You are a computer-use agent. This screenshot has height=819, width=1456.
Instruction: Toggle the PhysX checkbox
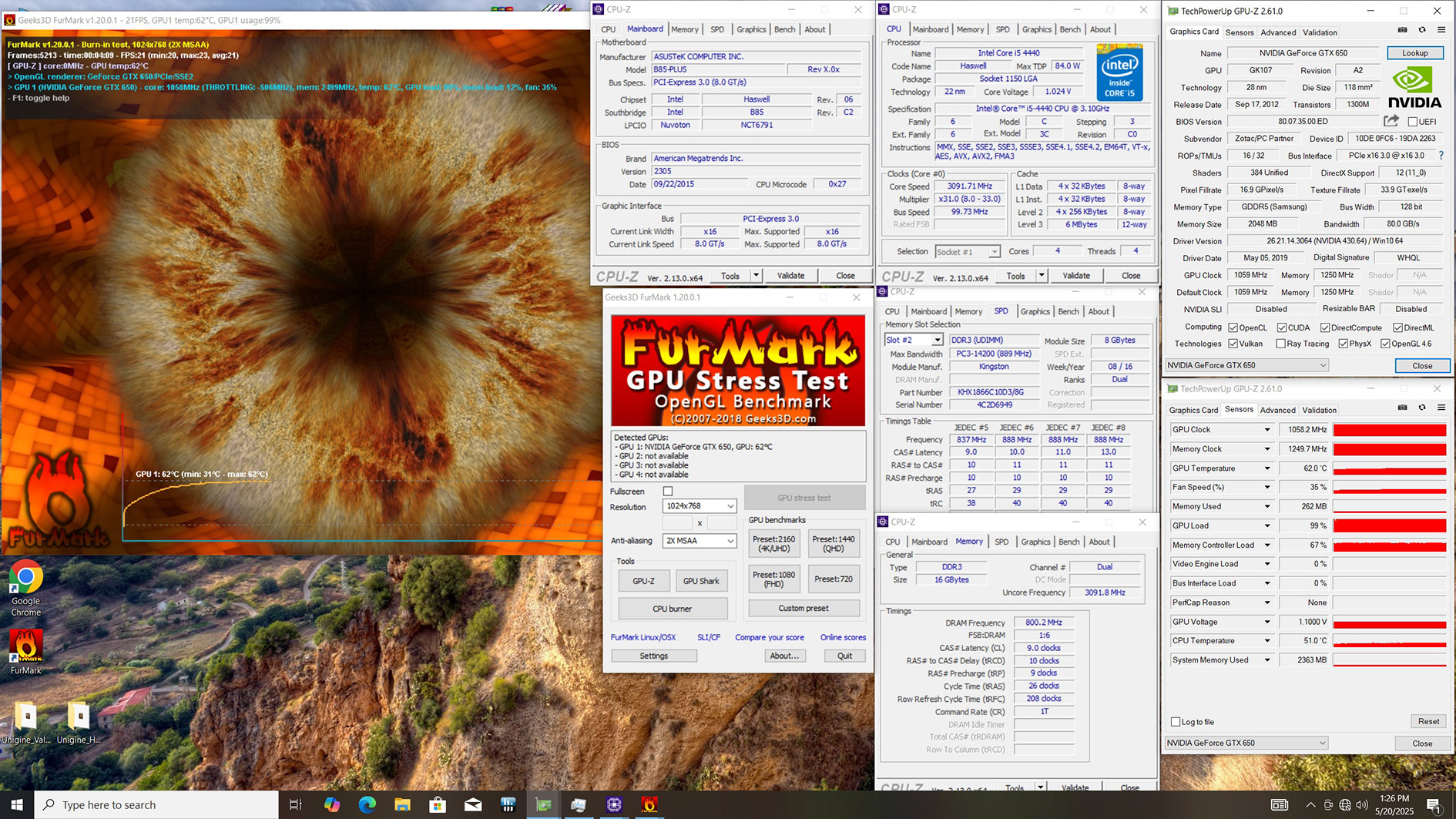1344,344
